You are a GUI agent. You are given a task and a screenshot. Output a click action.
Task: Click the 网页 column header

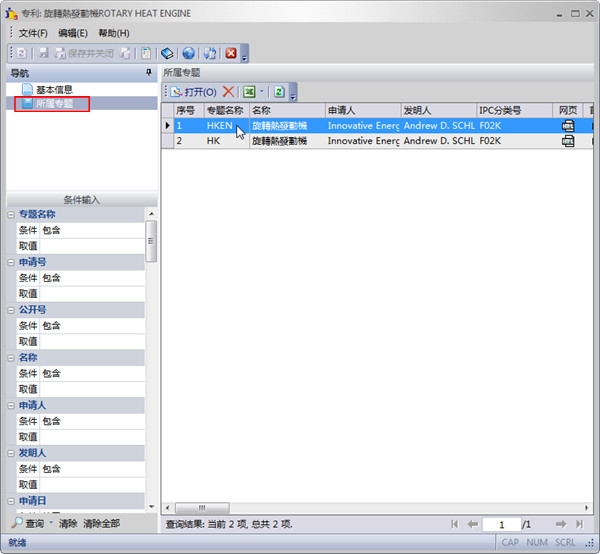(567, 111)
